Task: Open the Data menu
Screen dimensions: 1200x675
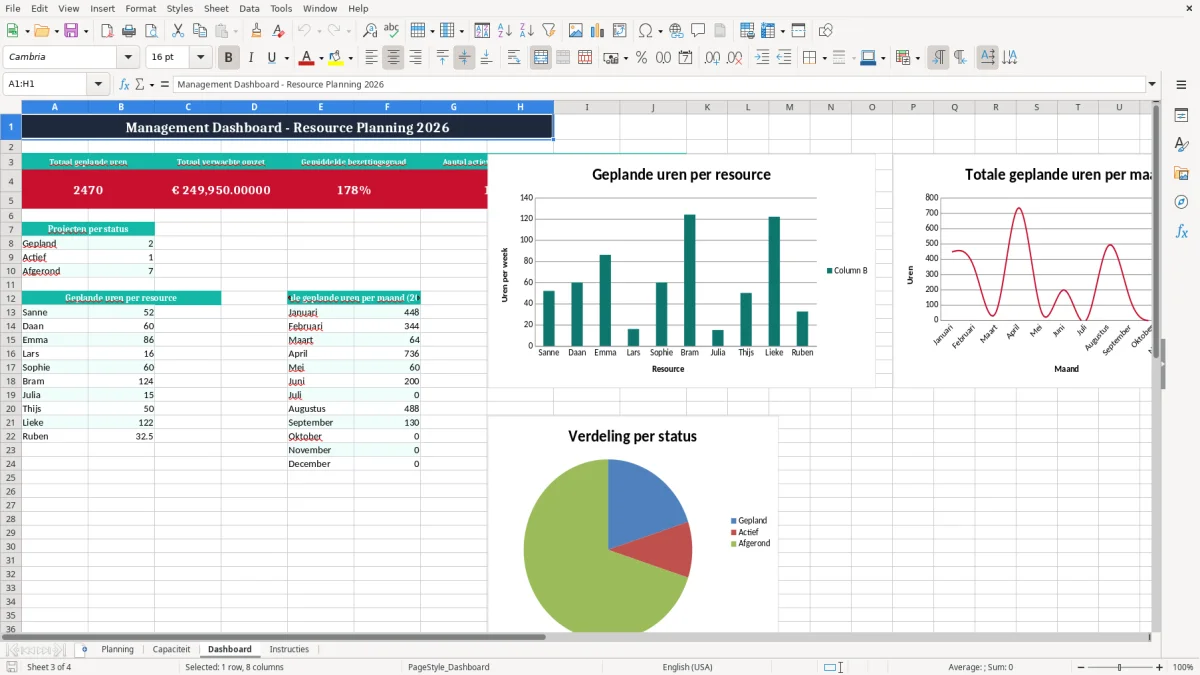Action: pyautogui.click(x=249, y=8)
